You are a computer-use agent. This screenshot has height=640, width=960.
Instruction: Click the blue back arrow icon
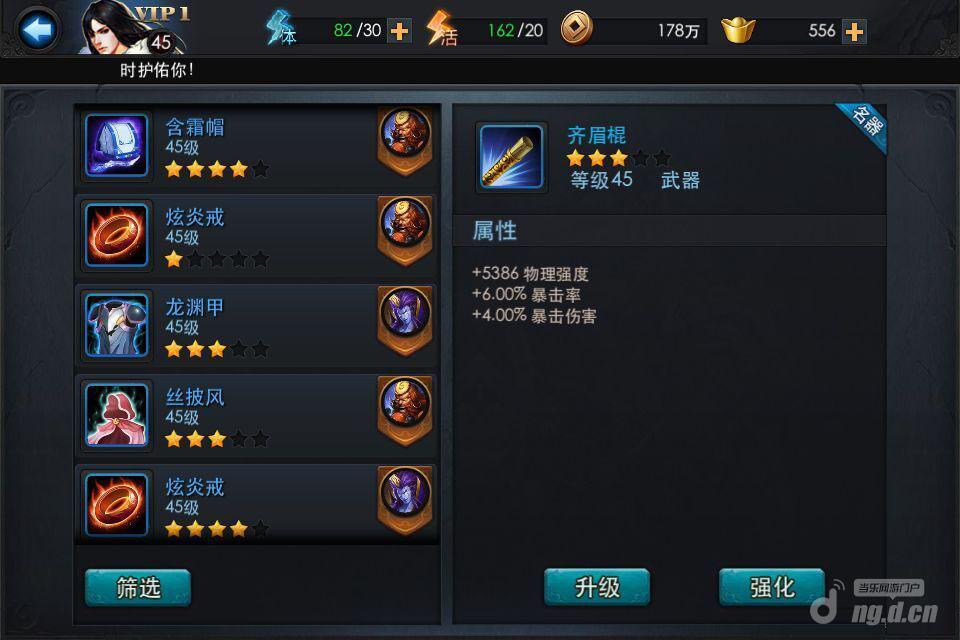click(37, 29)
